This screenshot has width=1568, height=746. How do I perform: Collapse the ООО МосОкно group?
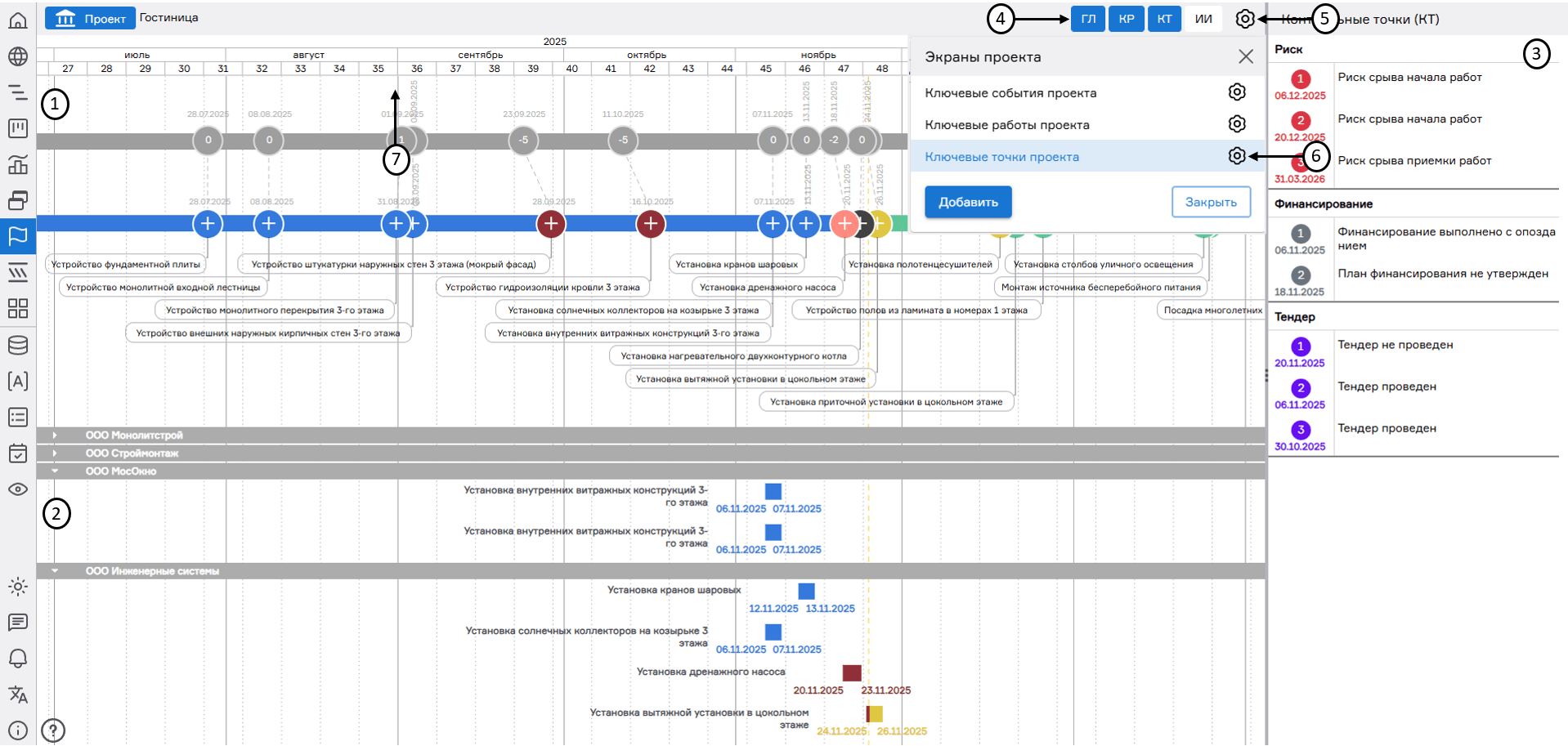point(55,471)
